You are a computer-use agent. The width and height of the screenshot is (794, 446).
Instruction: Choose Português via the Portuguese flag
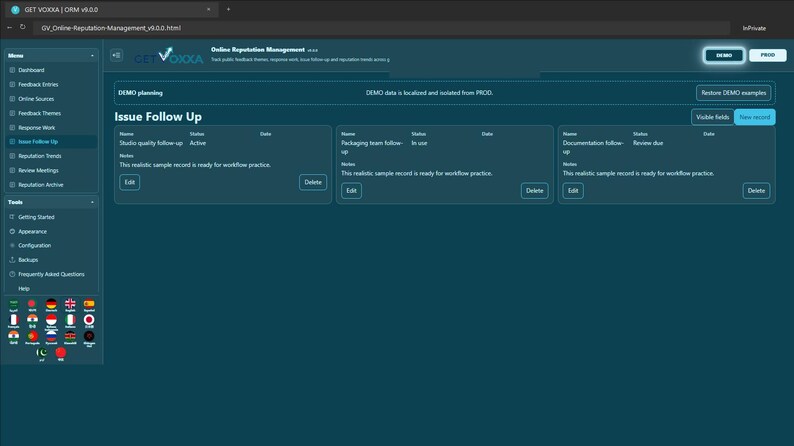(x=32, y=338)
